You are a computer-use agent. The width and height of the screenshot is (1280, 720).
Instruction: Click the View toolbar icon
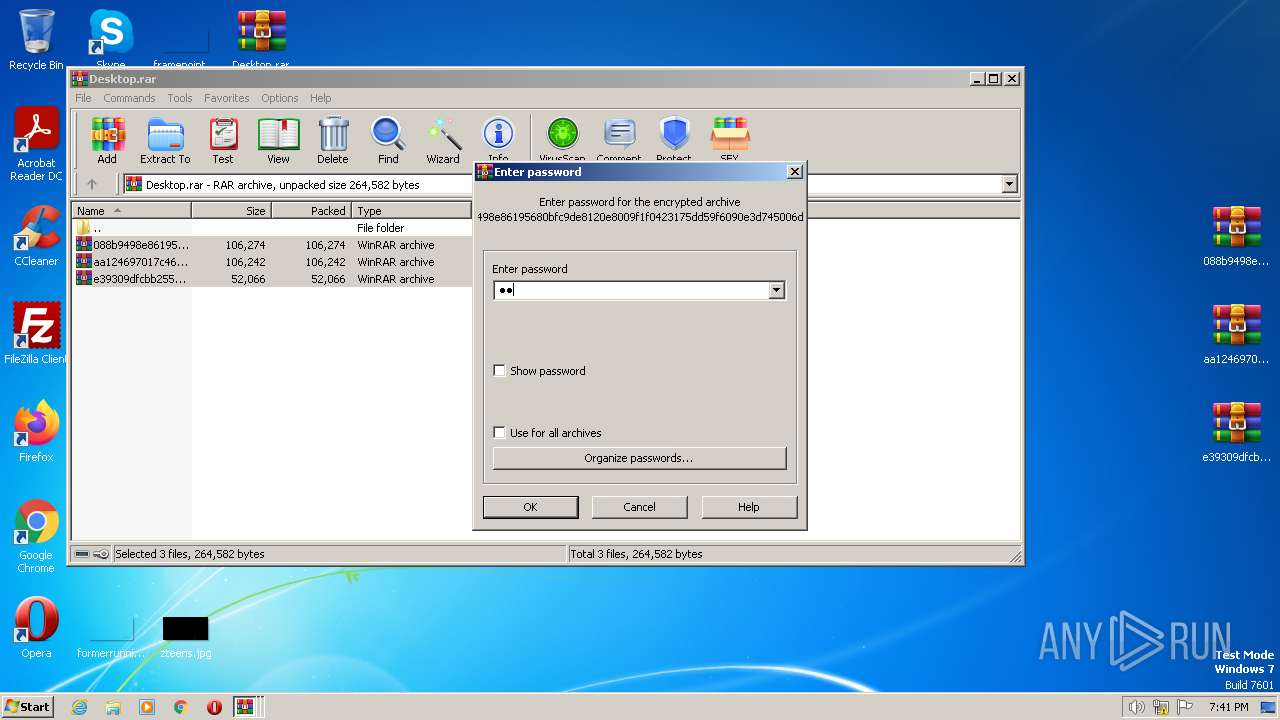pyautogui.click(x=278, y=140)
